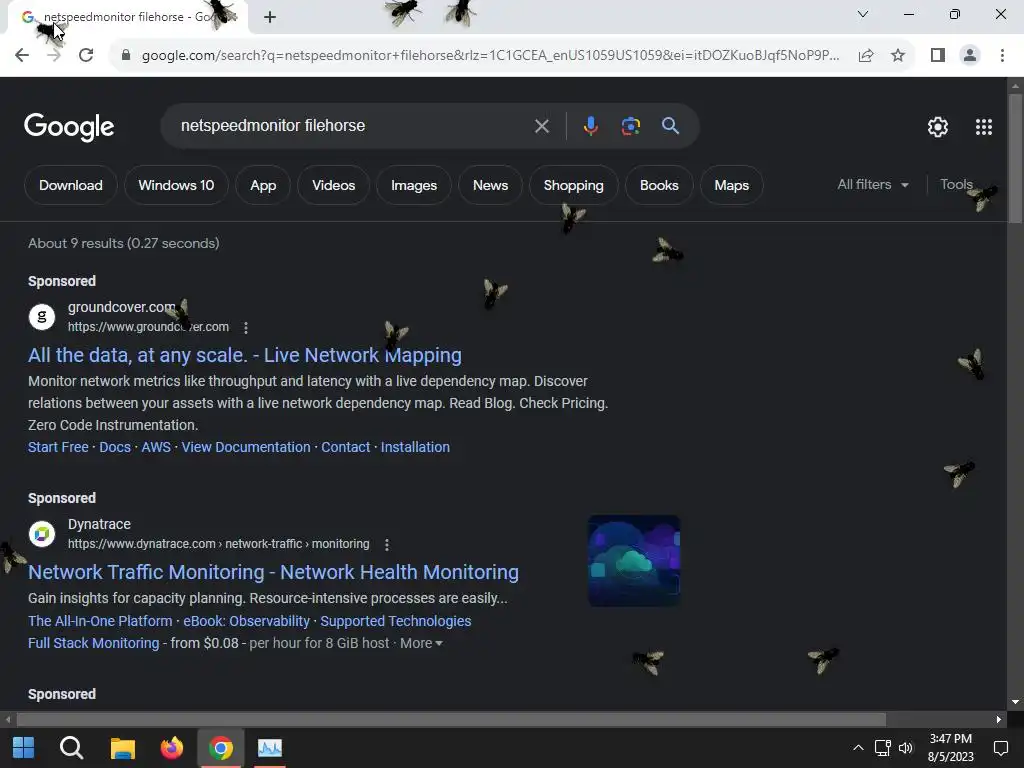Click in the Google search input

pos(353,126)
